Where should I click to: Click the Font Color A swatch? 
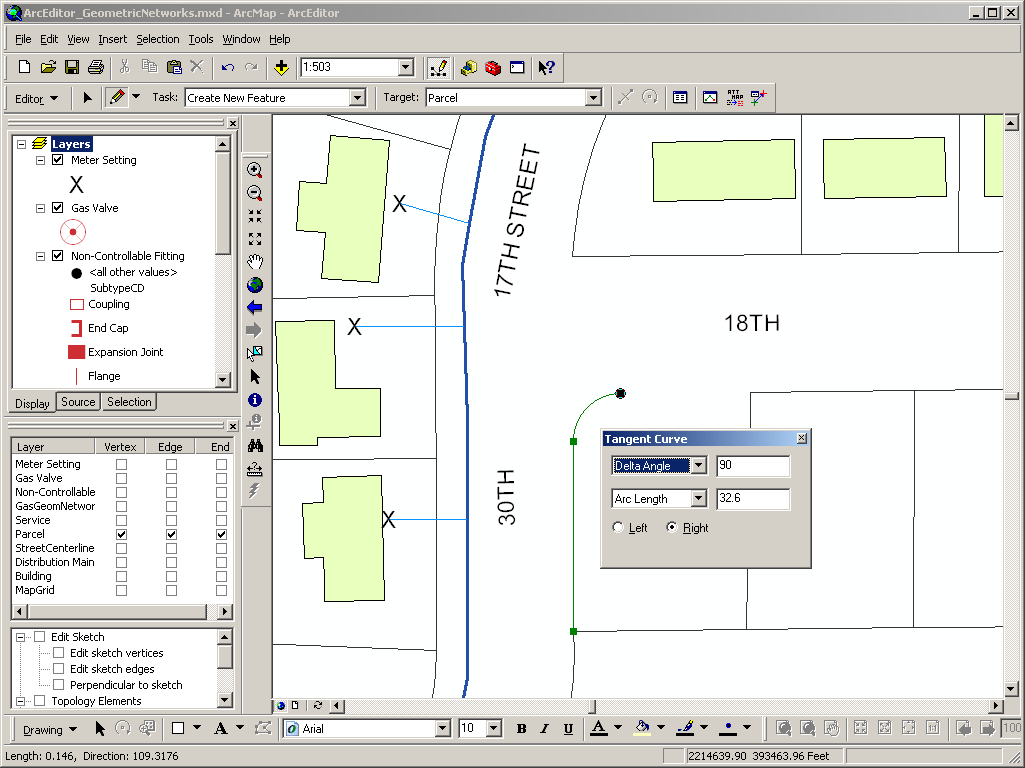click(599, 727)
